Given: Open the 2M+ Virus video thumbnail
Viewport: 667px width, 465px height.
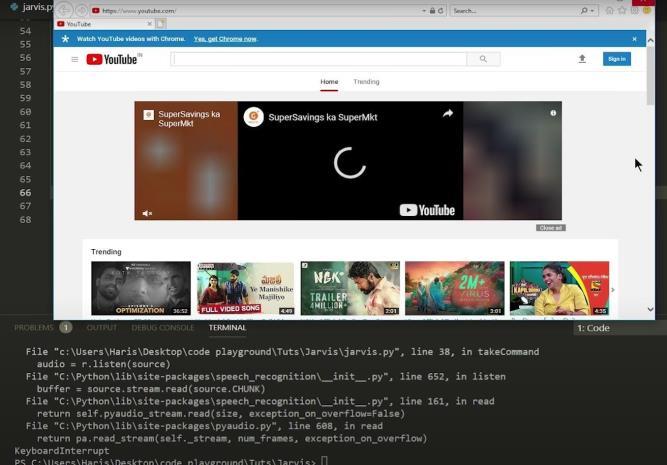Looking at the screenshot, I should pos(455,288).
